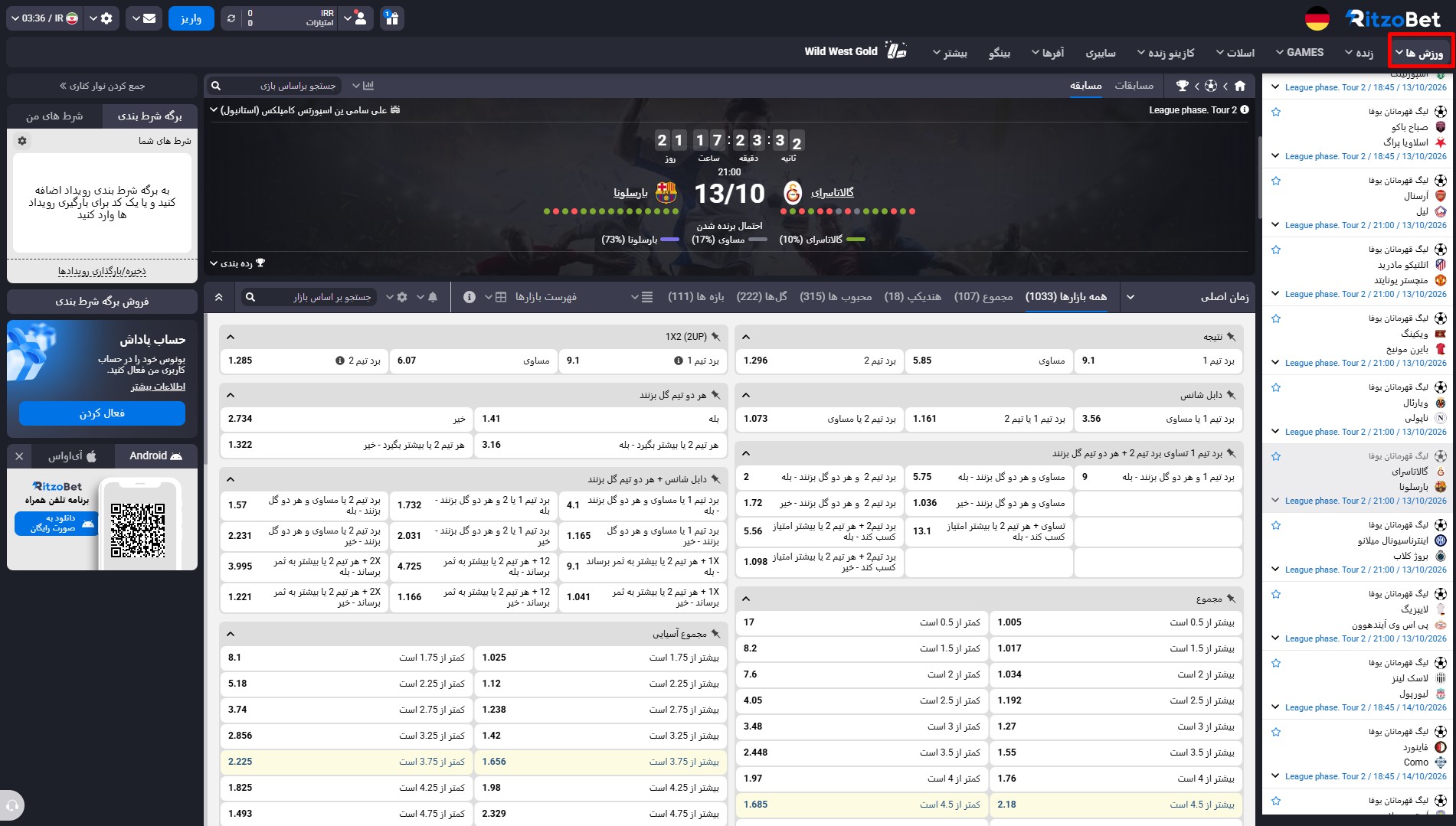Refresh the IRR account balance
This screenshot has width=1456, height=826.
[x=231, y=18]
